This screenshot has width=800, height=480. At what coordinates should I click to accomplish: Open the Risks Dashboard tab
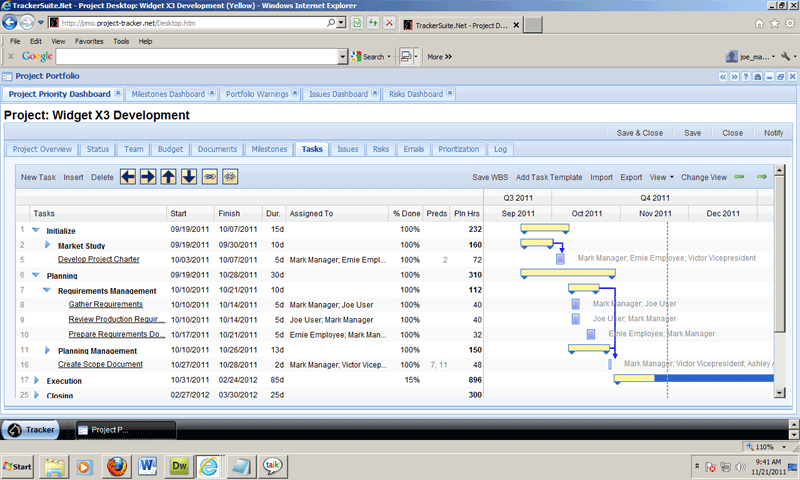[x=416, y=94]
